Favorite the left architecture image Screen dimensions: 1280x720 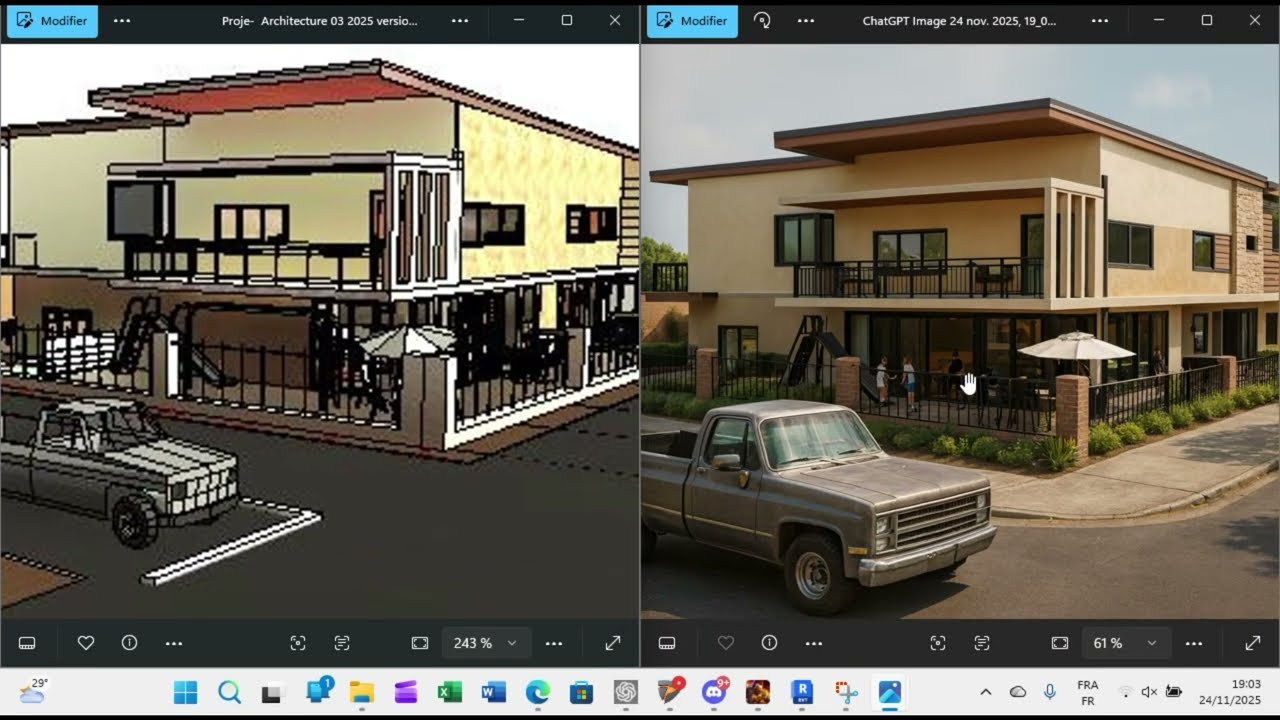coord(86,643)
